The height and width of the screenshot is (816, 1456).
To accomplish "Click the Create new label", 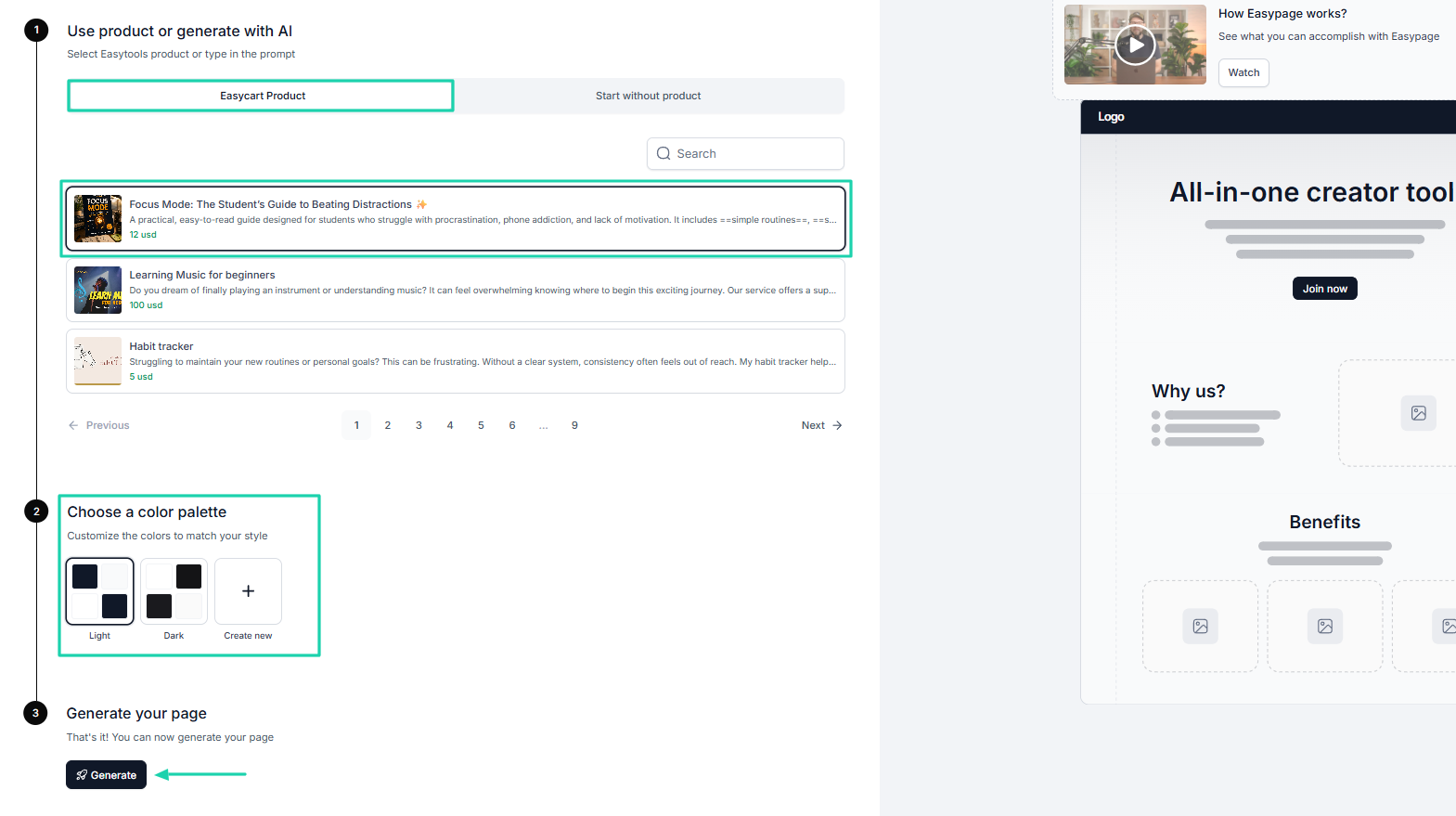I will (x=248, y=636).
